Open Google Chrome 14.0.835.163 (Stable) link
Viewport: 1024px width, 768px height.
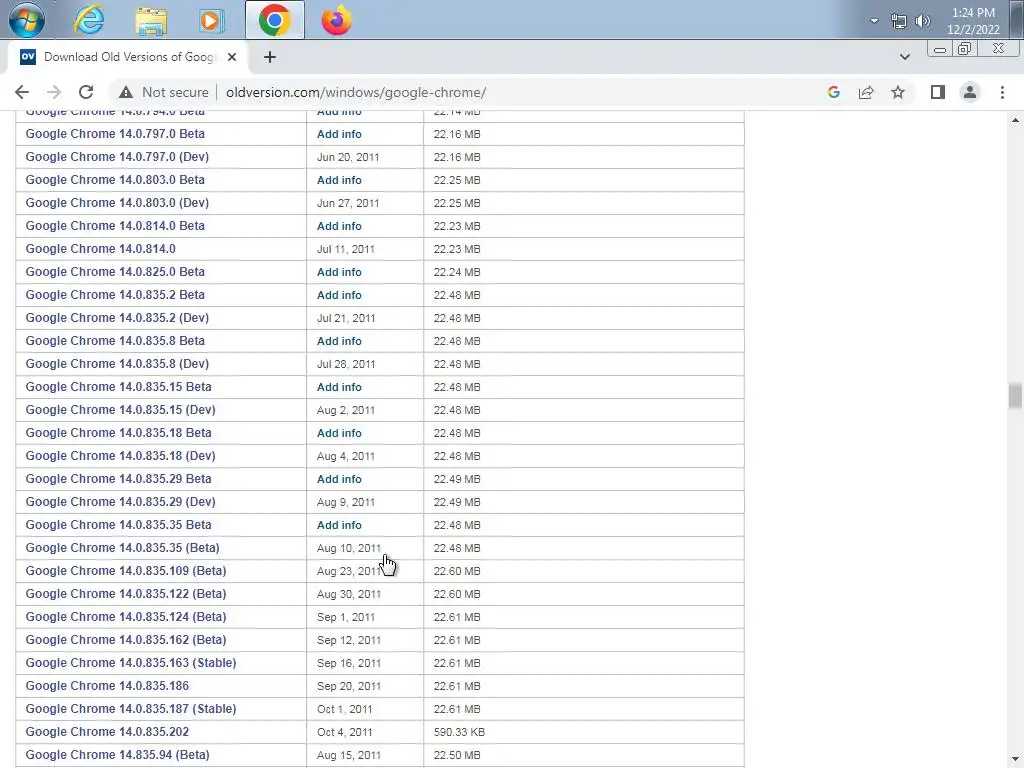pos(131,663)
